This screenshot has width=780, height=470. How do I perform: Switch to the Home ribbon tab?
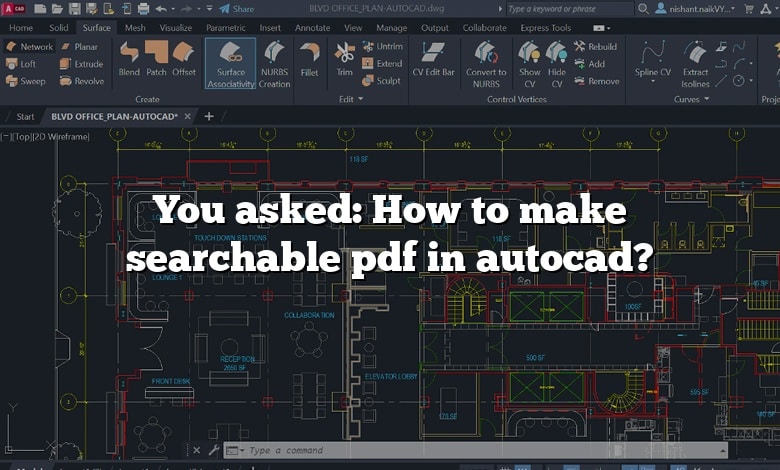coord(21,28)
